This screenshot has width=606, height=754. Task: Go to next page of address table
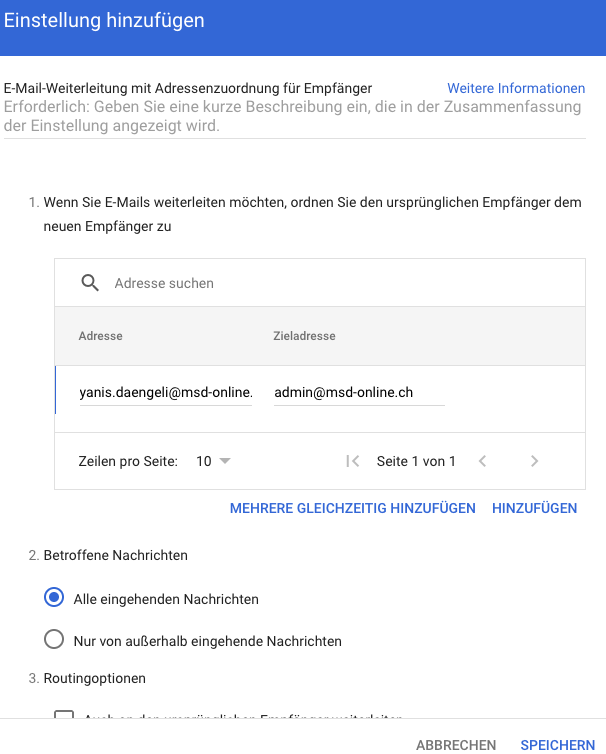tap(535, 461)
